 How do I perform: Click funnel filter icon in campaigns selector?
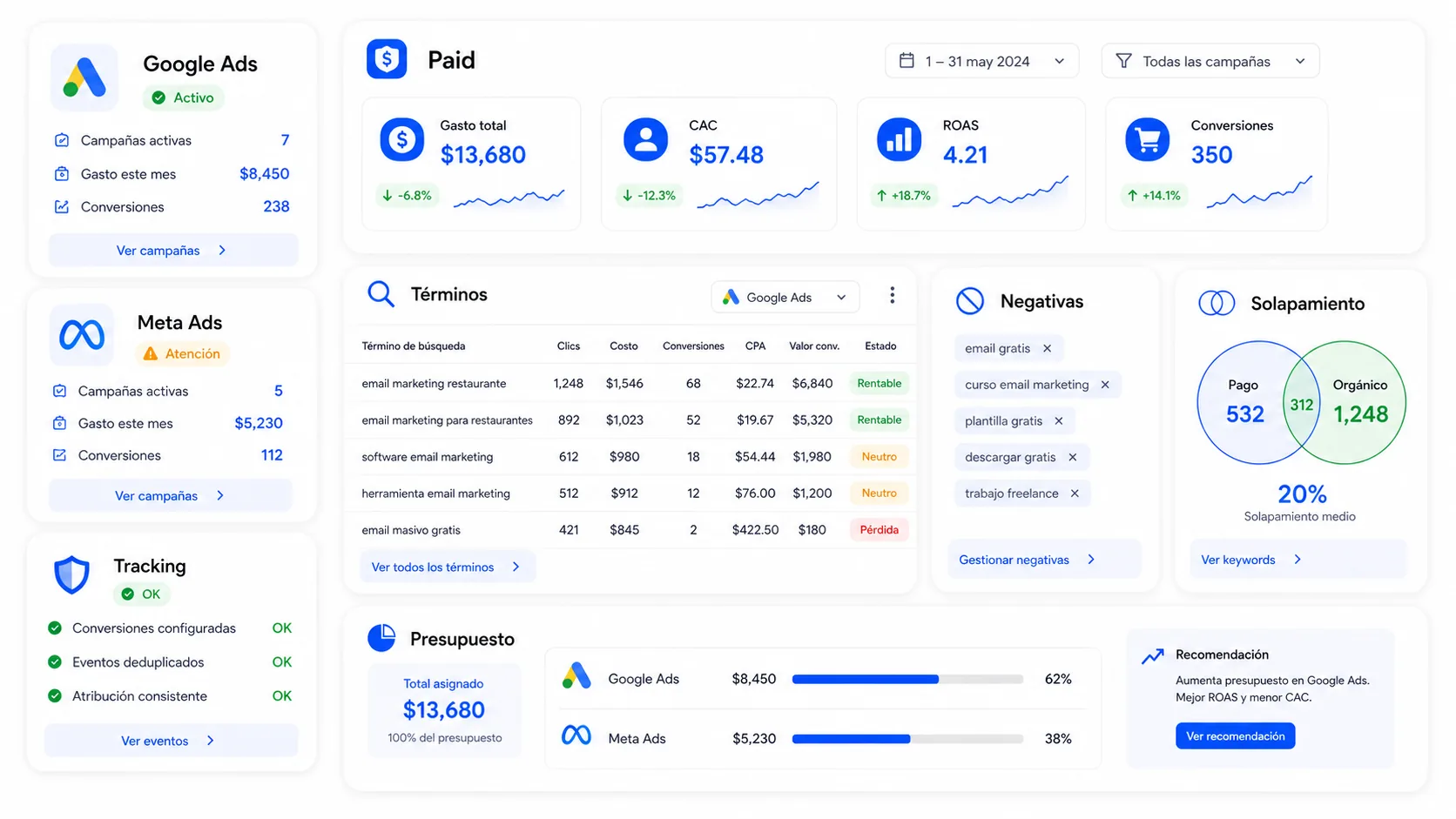1123,61
